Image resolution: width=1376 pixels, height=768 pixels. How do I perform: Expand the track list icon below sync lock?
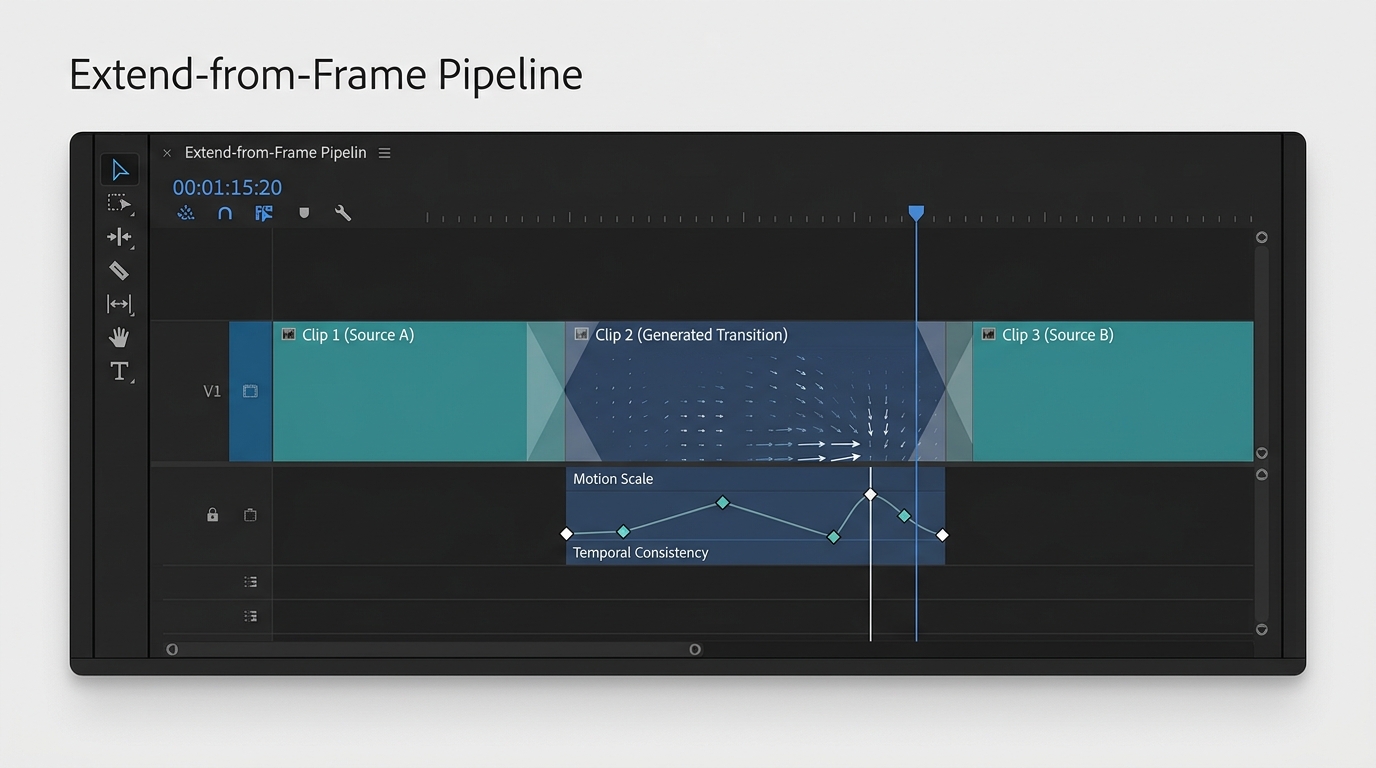pos(250,582)
